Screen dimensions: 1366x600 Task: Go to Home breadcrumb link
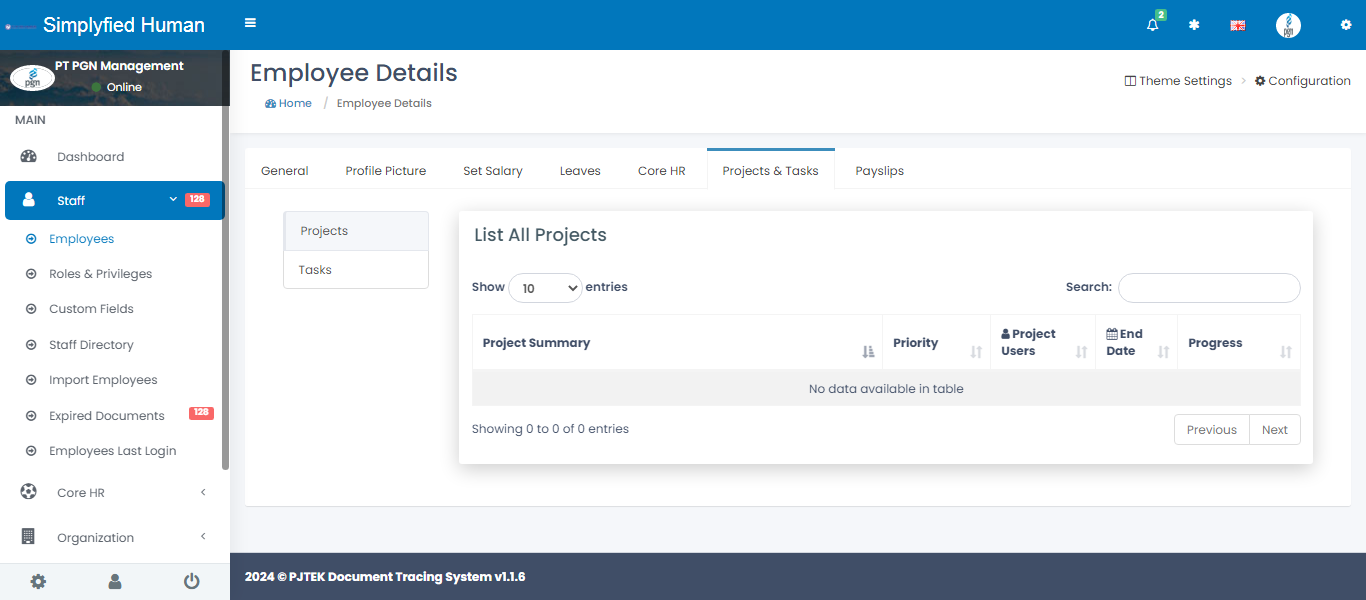coord(294,103)
